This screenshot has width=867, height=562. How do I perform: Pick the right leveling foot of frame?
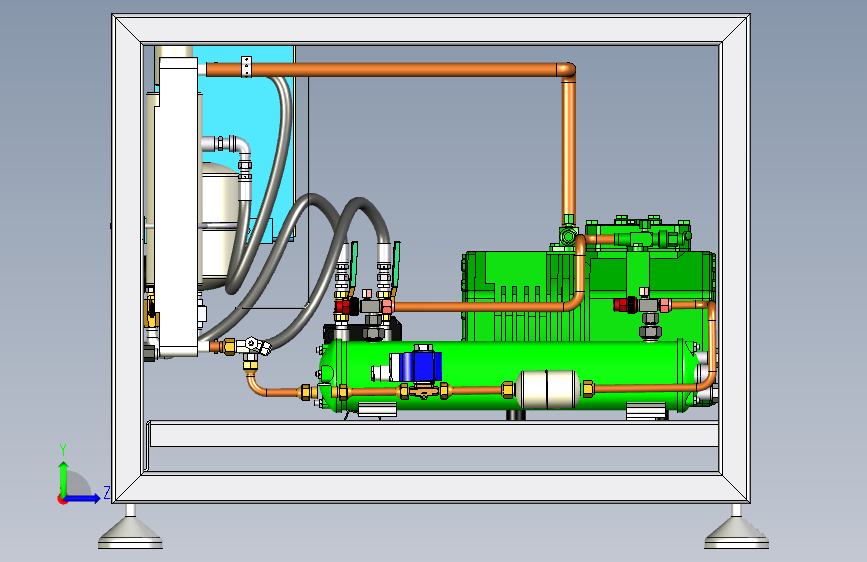737,527
